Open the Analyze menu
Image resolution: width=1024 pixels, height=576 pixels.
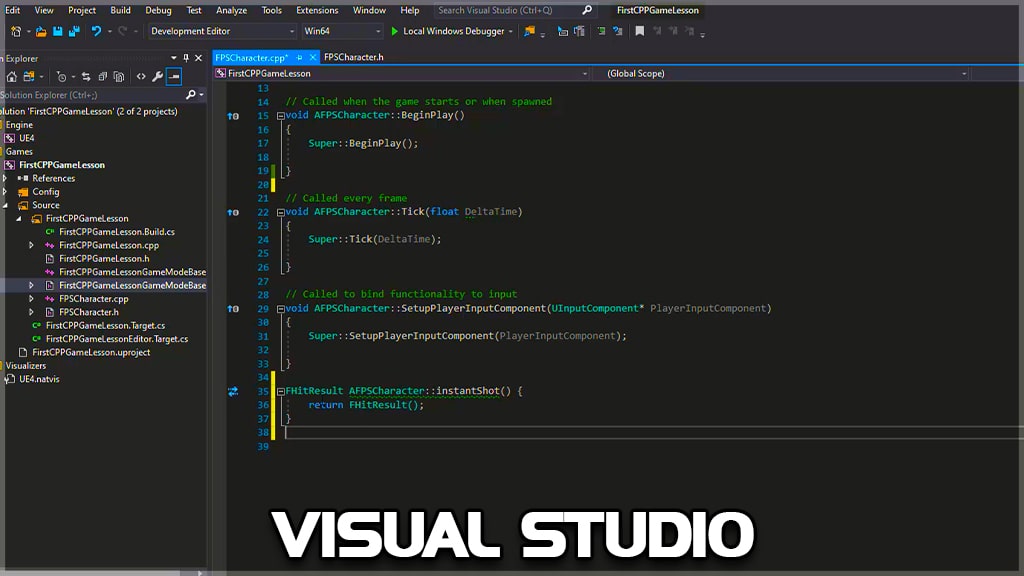231,10
